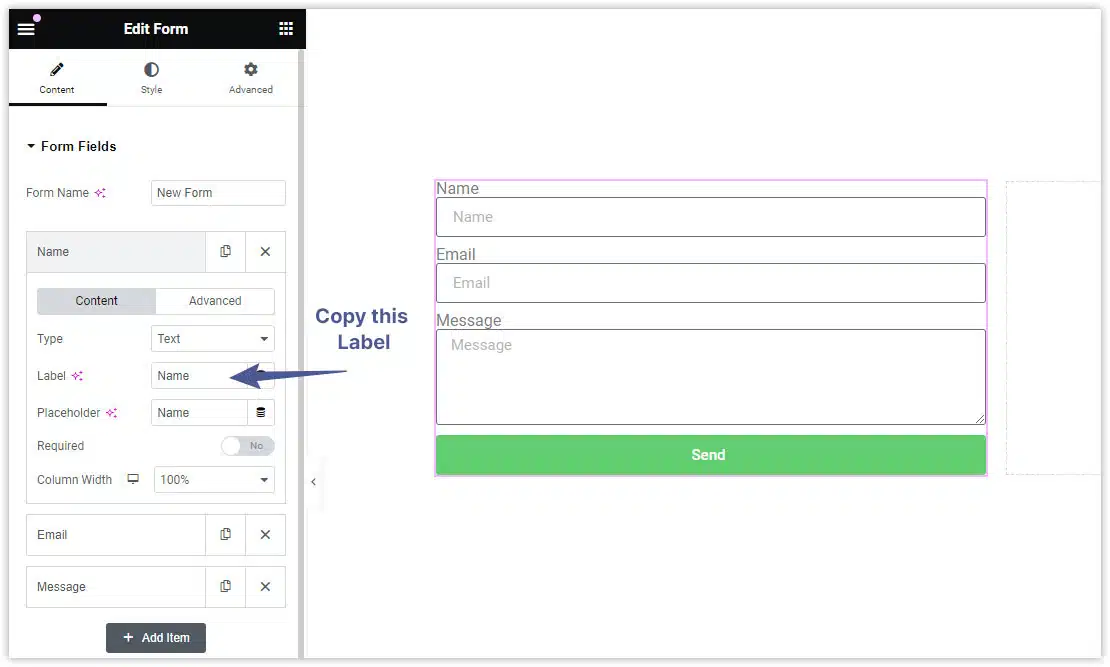Click the green Send button

[x=710, y=455]
